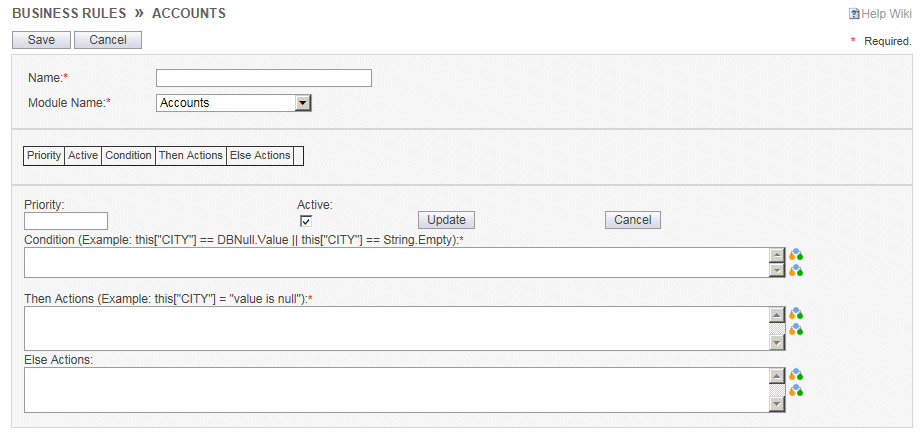The height and width of the screenshot is (438, 924).
Task: Click lower icon beside Then Actions field
Action: click(x=796, y=330)
